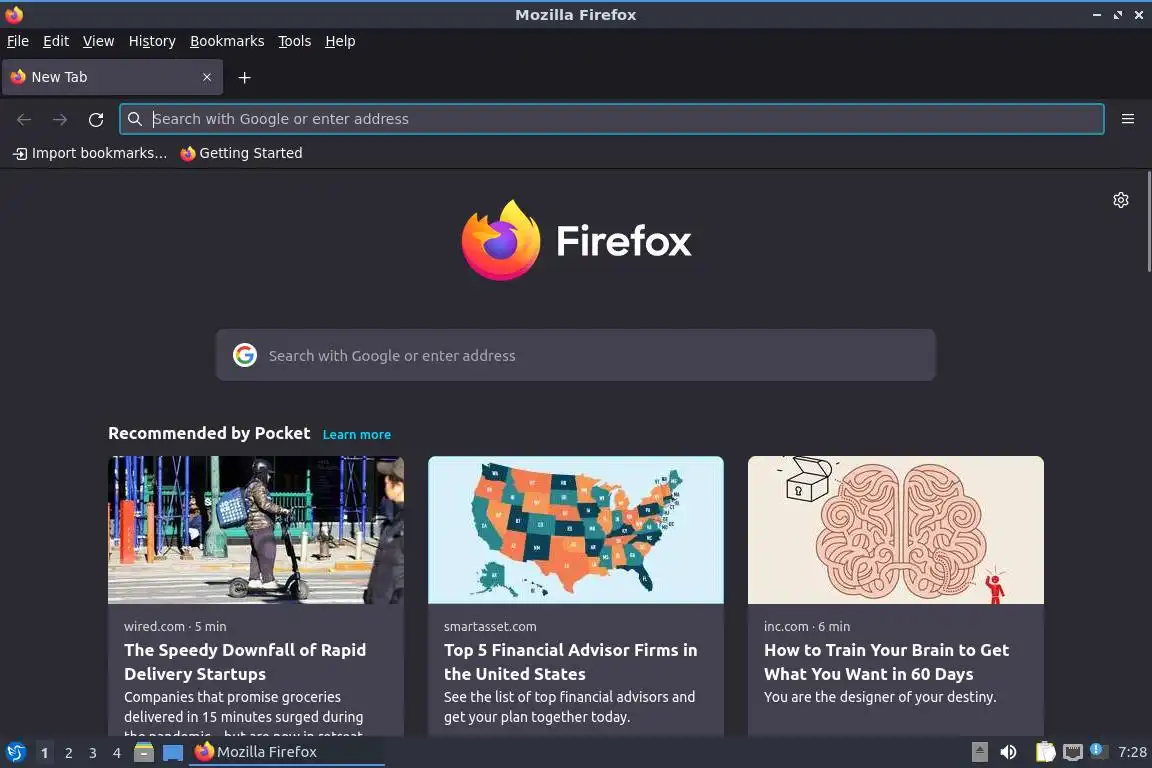
Task: Select the New Tab tab
Action: (x=112, y=77)
